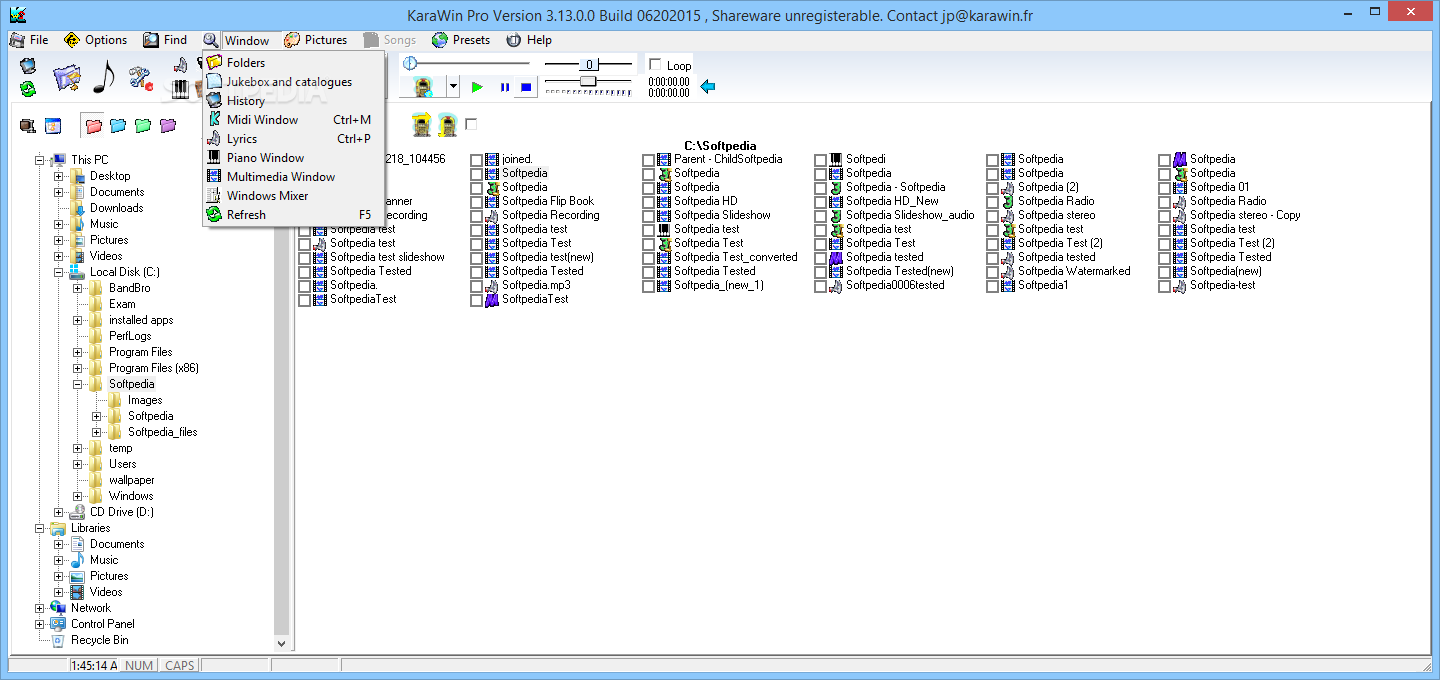Expand the Desktop tree node
Viewport: 1440px width, 680px height.
tap(59, 176)
